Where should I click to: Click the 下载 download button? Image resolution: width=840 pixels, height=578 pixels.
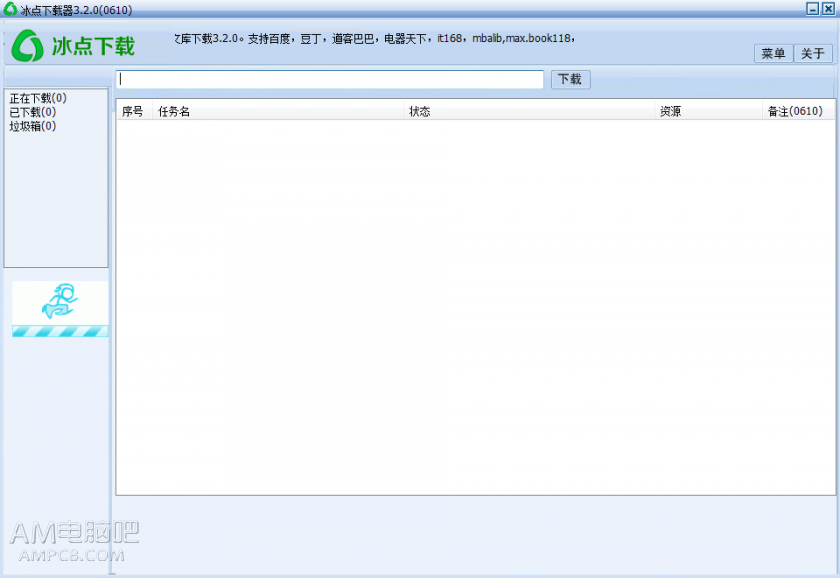point(571,79)
